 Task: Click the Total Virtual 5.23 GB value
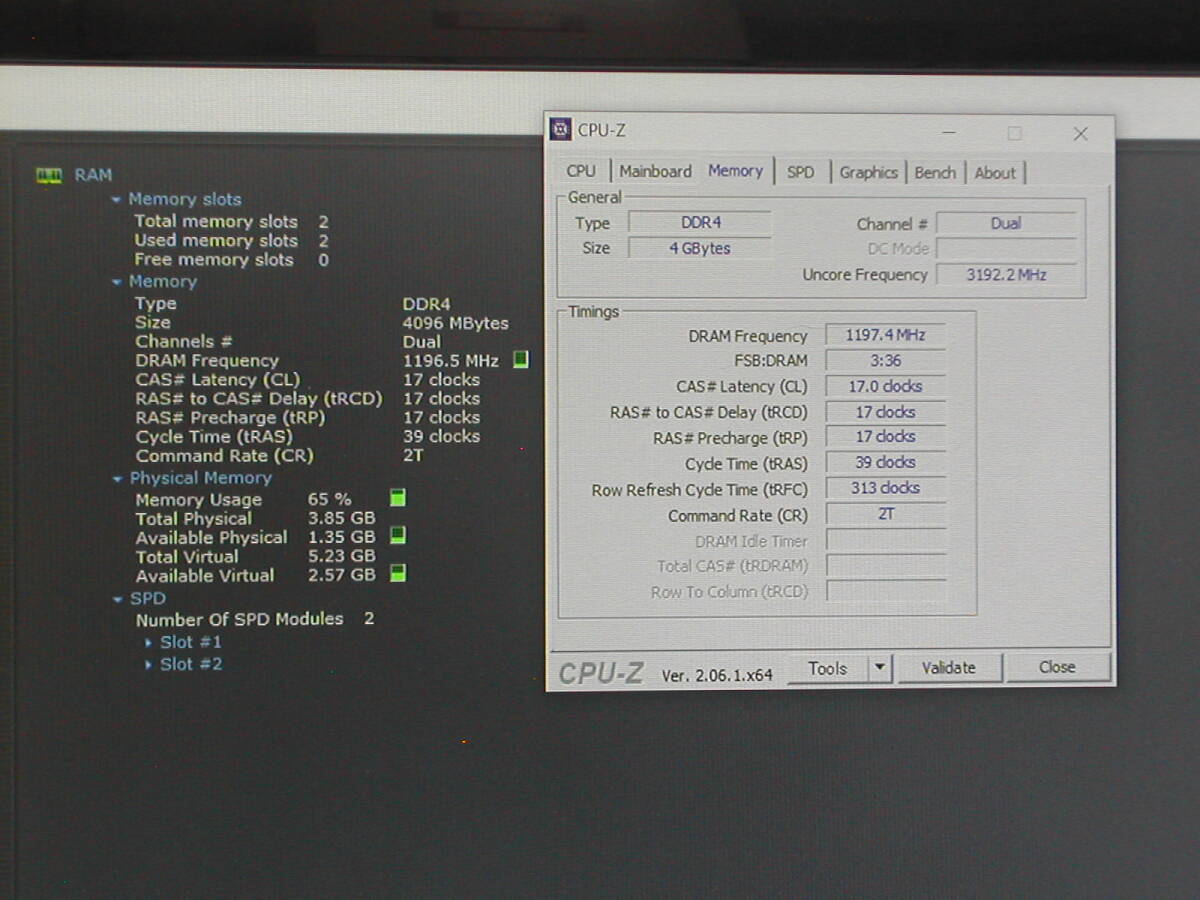point(341,556)
